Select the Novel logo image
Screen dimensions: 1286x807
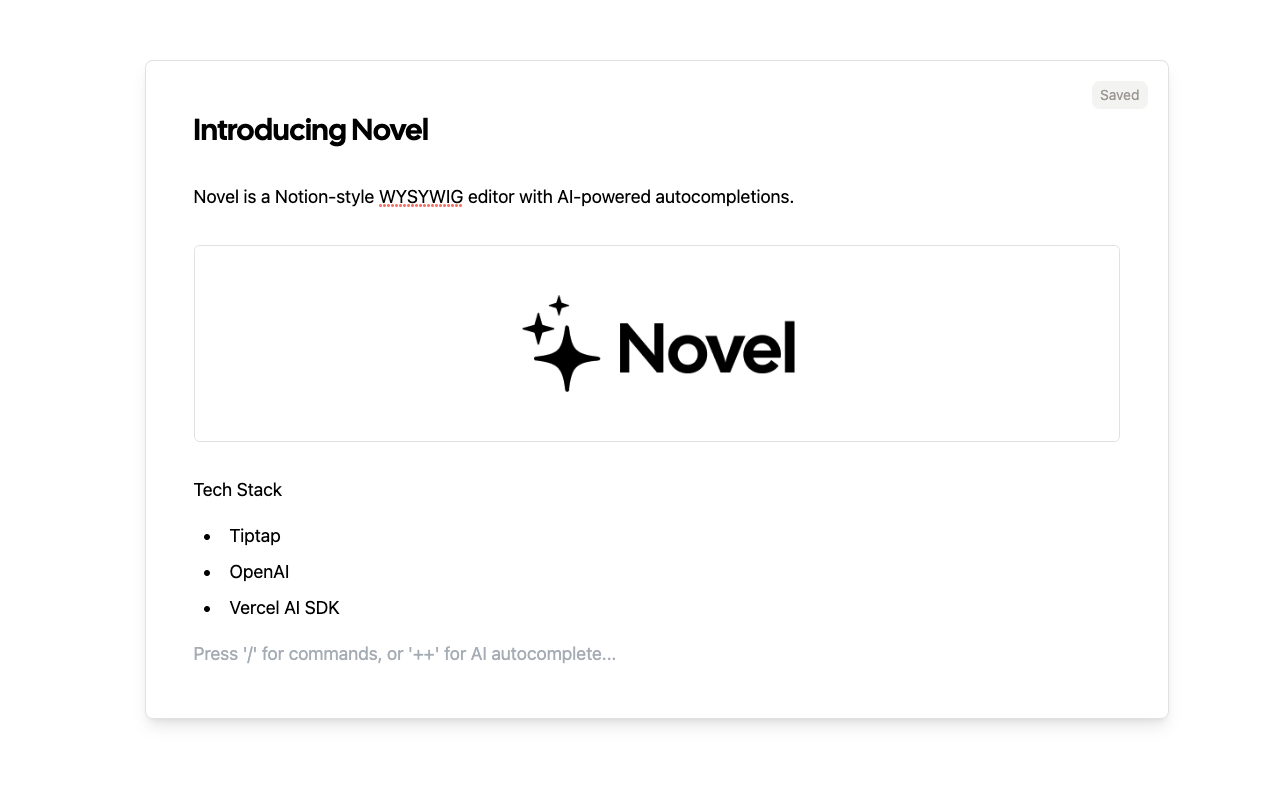pos(657,343)
